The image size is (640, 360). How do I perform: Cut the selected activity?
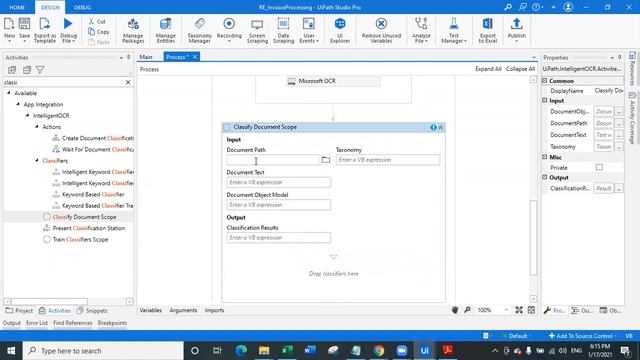coord(97,21)
